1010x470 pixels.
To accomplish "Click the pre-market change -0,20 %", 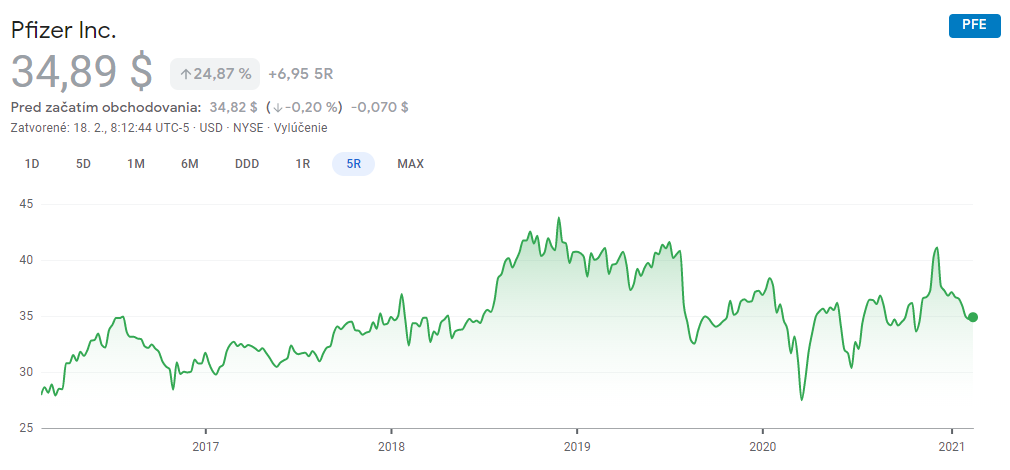I will coord(303,107).
